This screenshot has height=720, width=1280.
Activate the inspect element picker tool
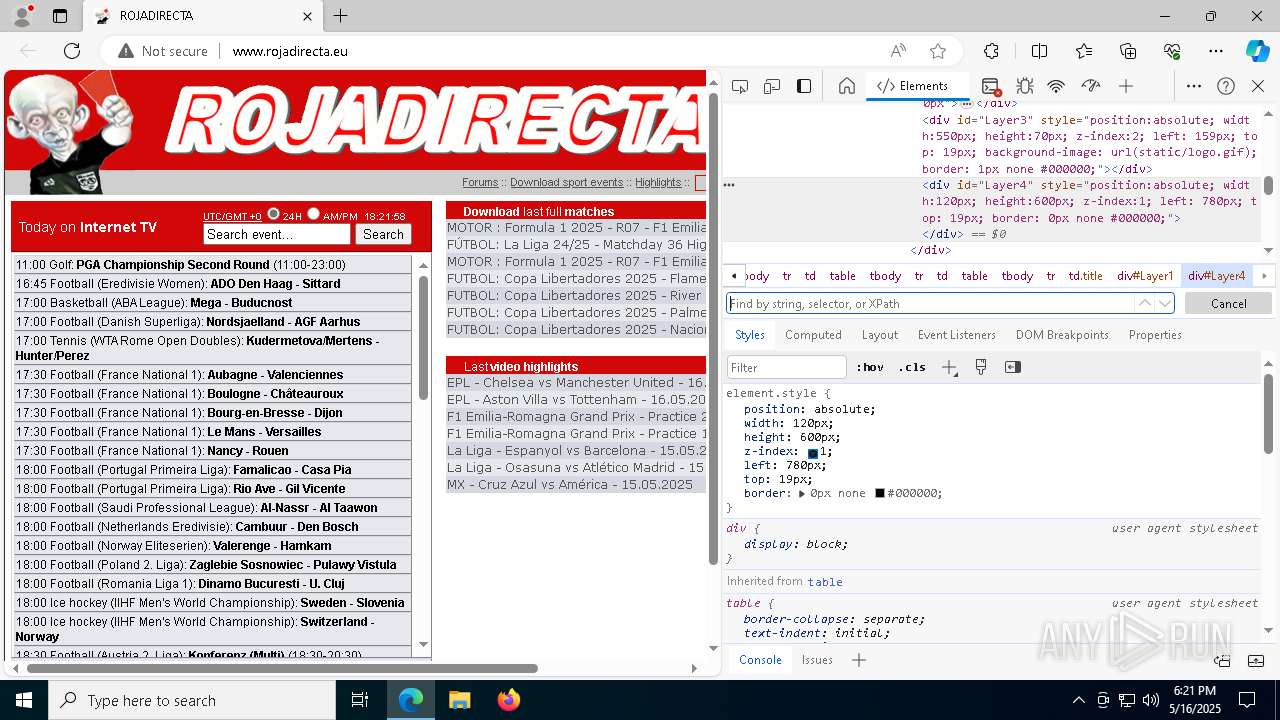pyautogui.click(x=739, y=86)
